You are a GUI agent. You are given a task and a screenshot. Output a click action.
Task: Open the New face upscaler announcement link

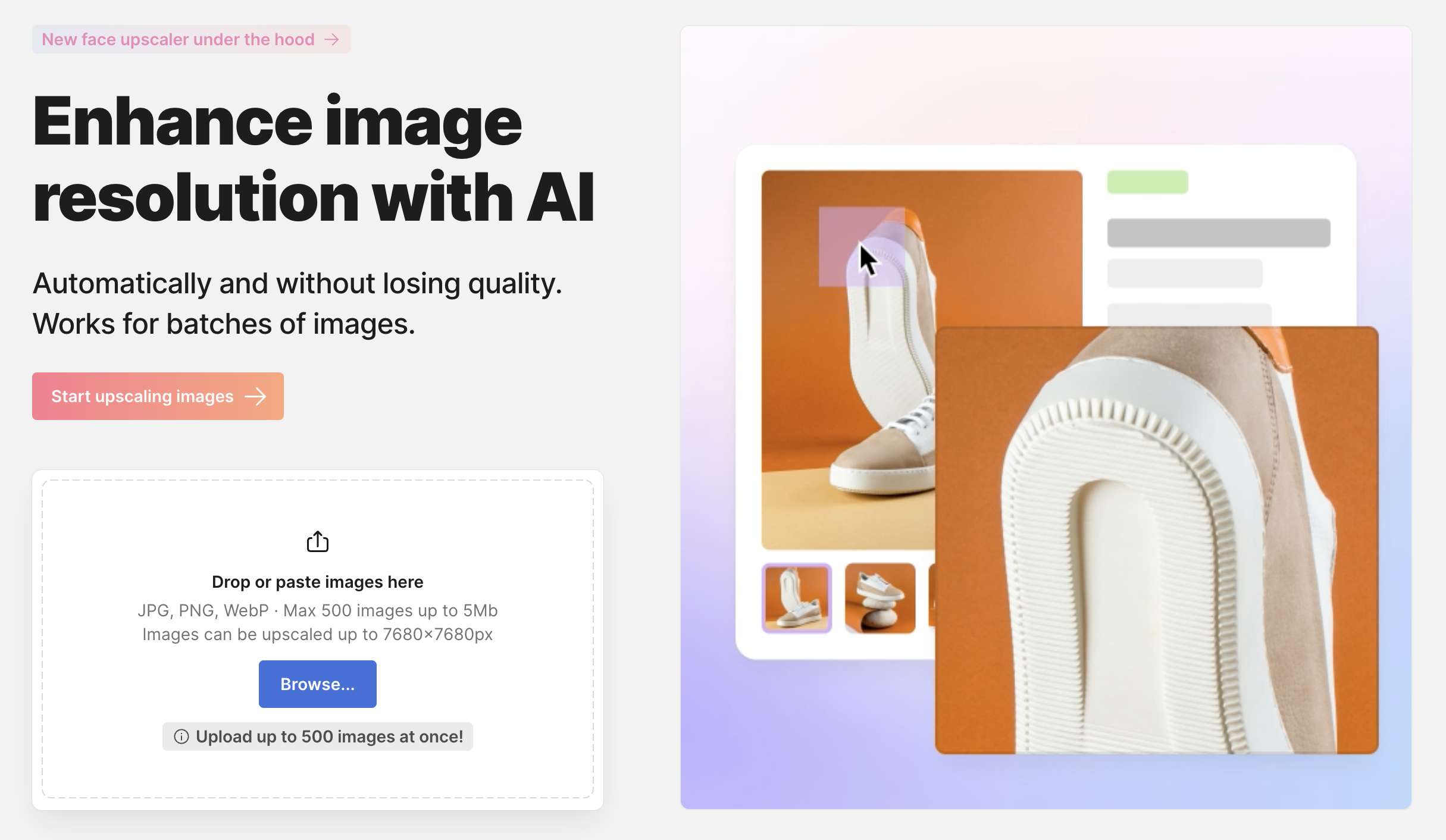(191, 39)
